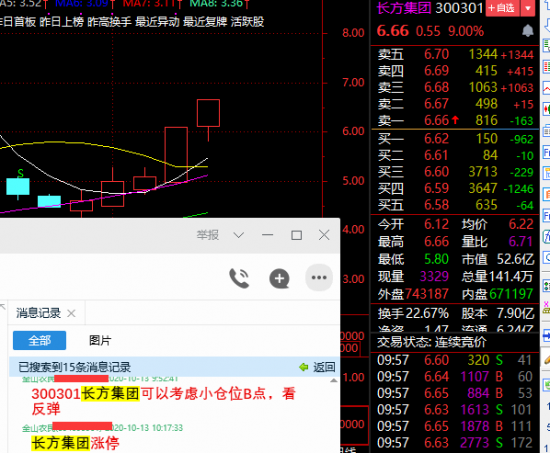Click the stock name 长方集团 300301
Image resolution: width=550 pixels, height=453 pixels.
[x=430, y=8]
